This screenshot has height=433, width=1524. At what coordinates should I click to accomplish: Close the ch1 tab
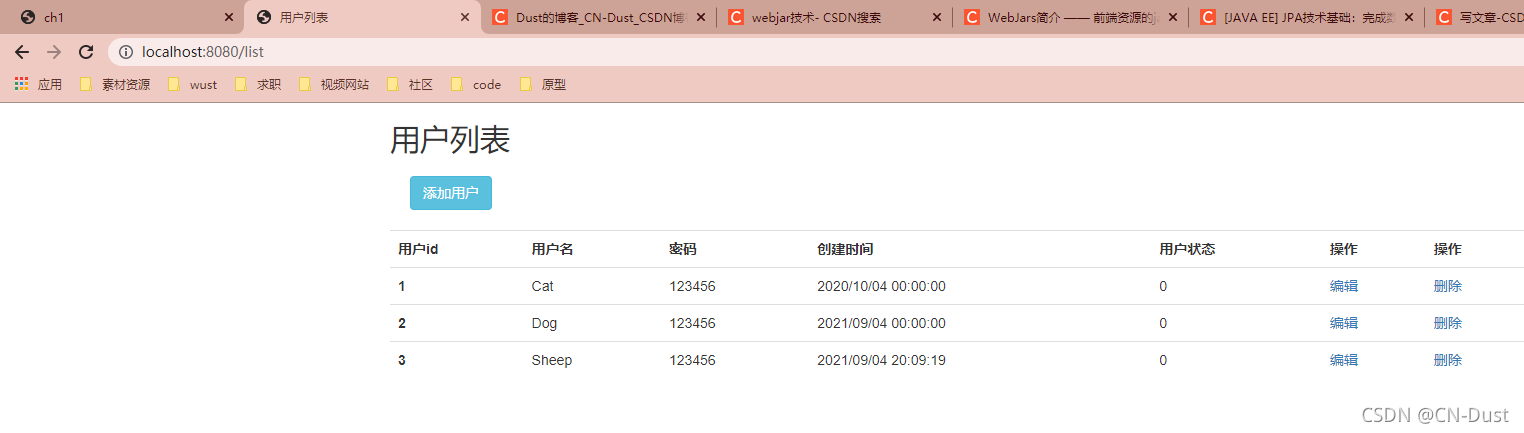[229, 18]
